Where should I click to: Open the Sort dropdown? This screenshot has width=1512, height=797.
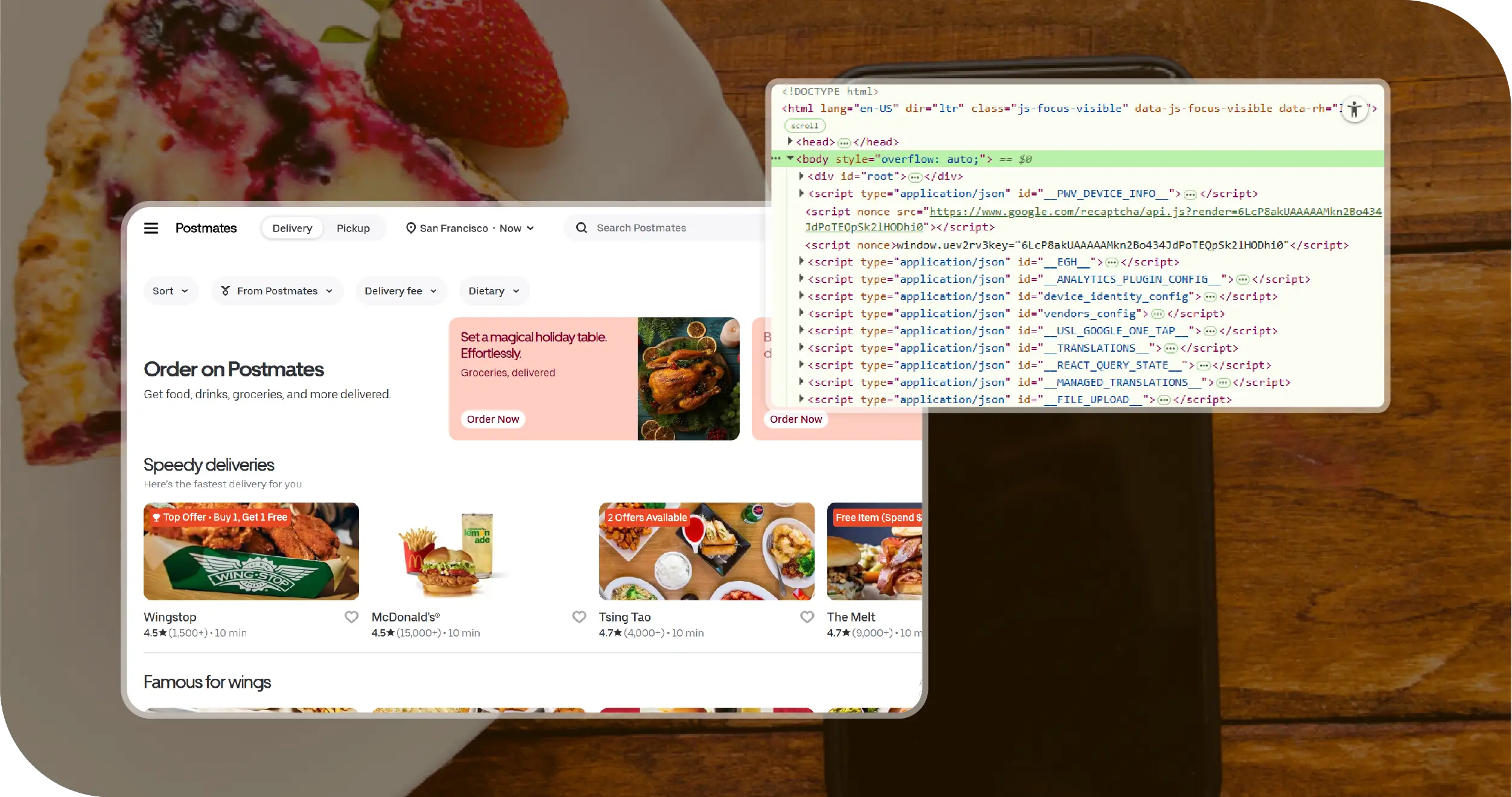(x=170, y=291)
